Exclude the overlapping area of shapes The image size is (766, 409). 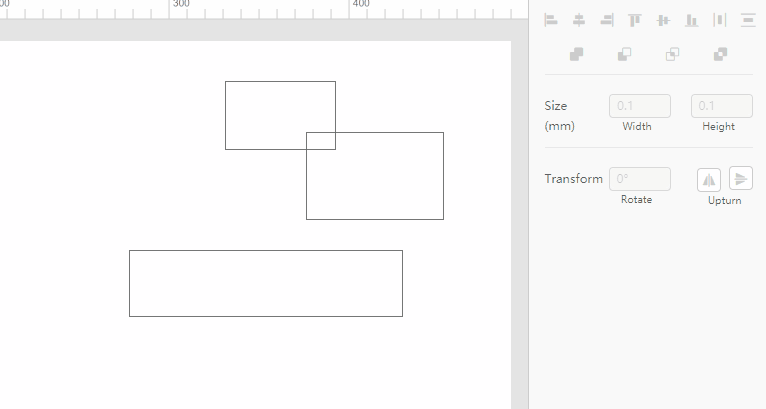pyautogui.click(x=720, y=54)
